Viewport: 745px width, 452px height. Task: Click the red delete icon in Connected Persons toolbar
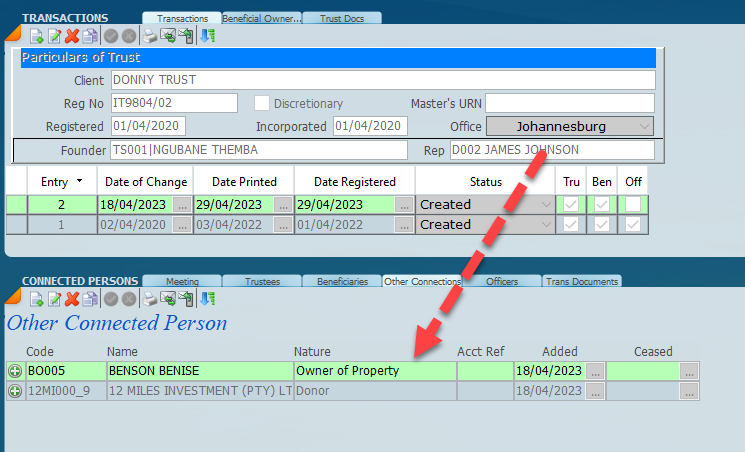72,299
